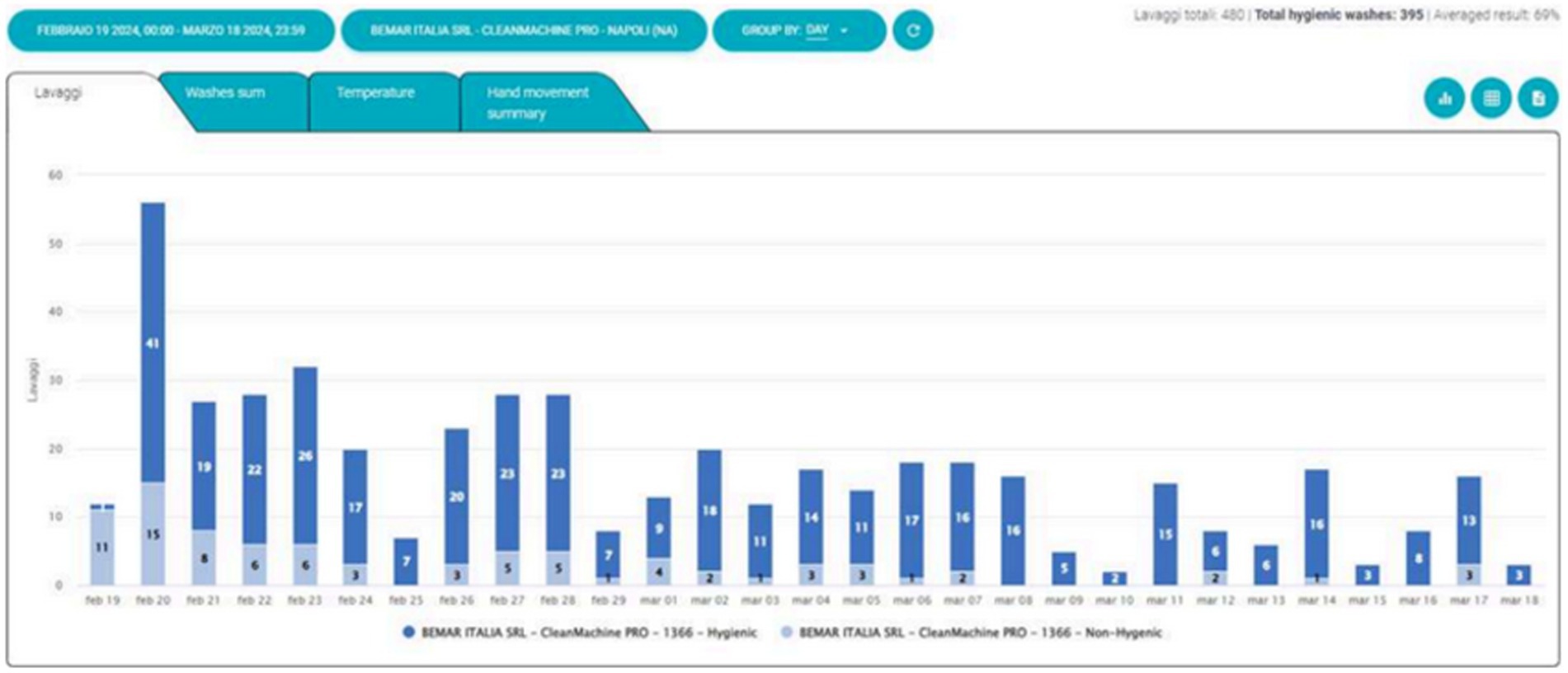This screenshot has width=1568, height=673.
Task: Click the 'feb 20' axis label
Action: click(153, 600)
